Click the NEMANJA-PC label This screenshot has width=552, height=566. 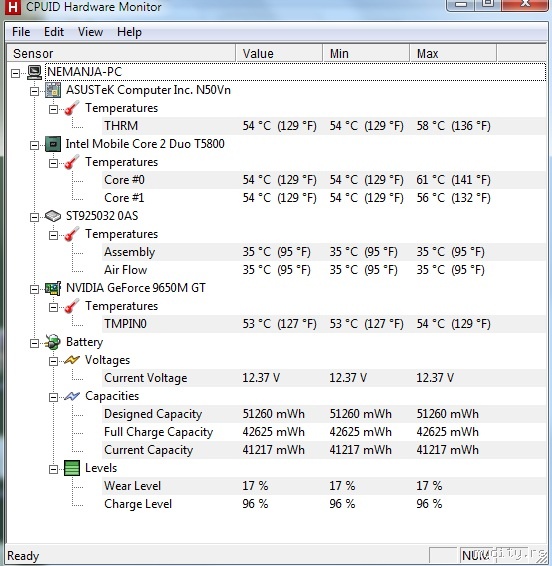pos(84,72)
